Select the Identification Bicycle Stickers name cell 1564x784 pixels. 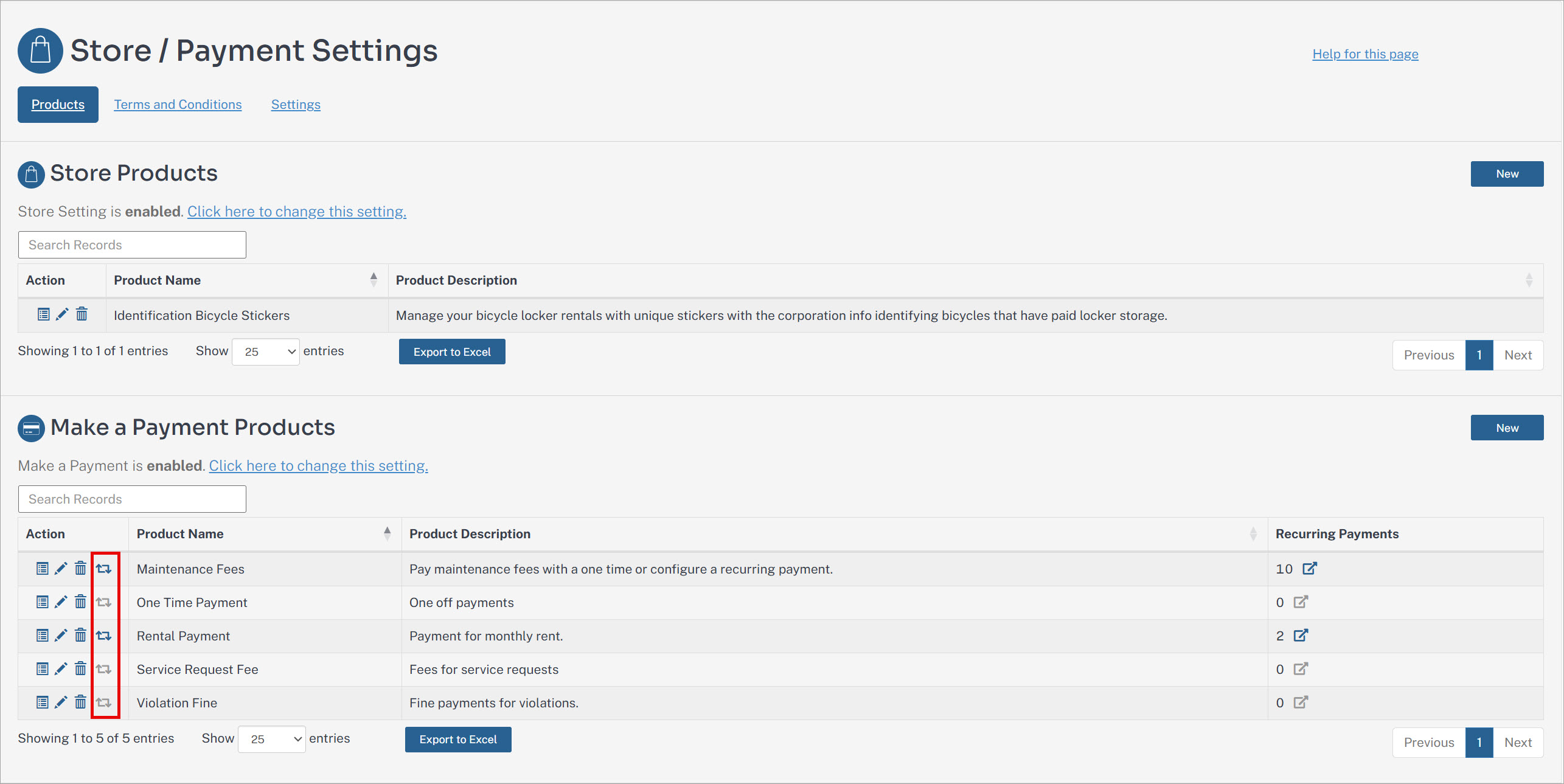point(247,315)
